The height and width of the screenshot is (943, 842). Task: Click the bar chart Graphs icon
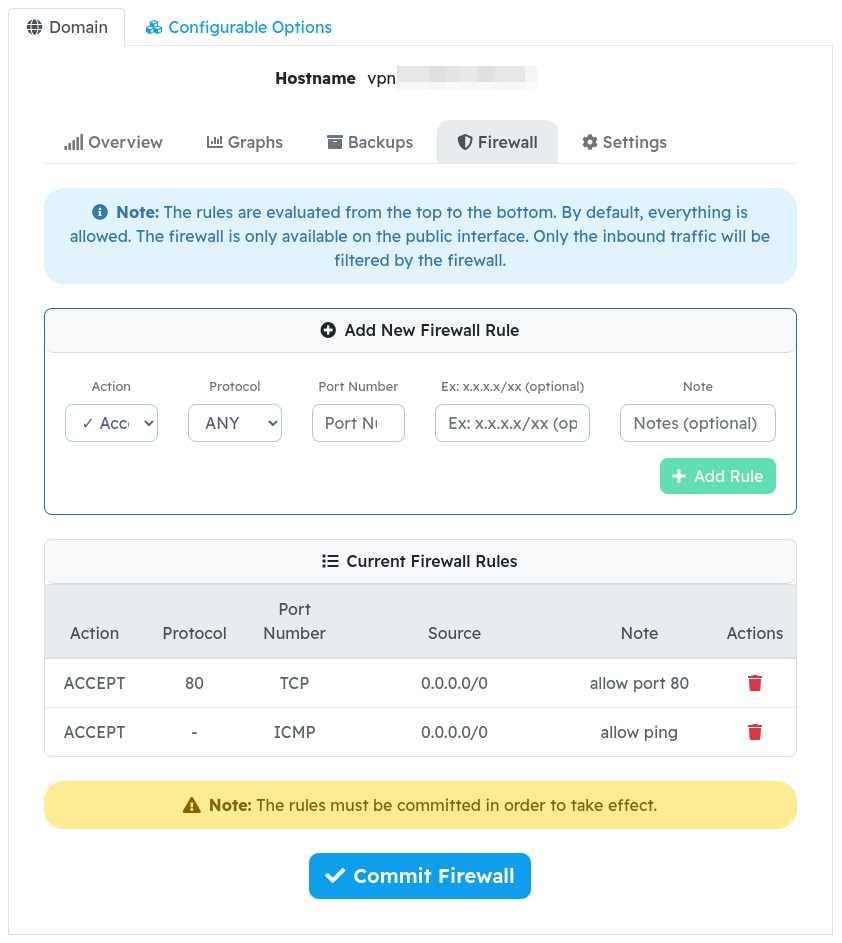(214, 142)
